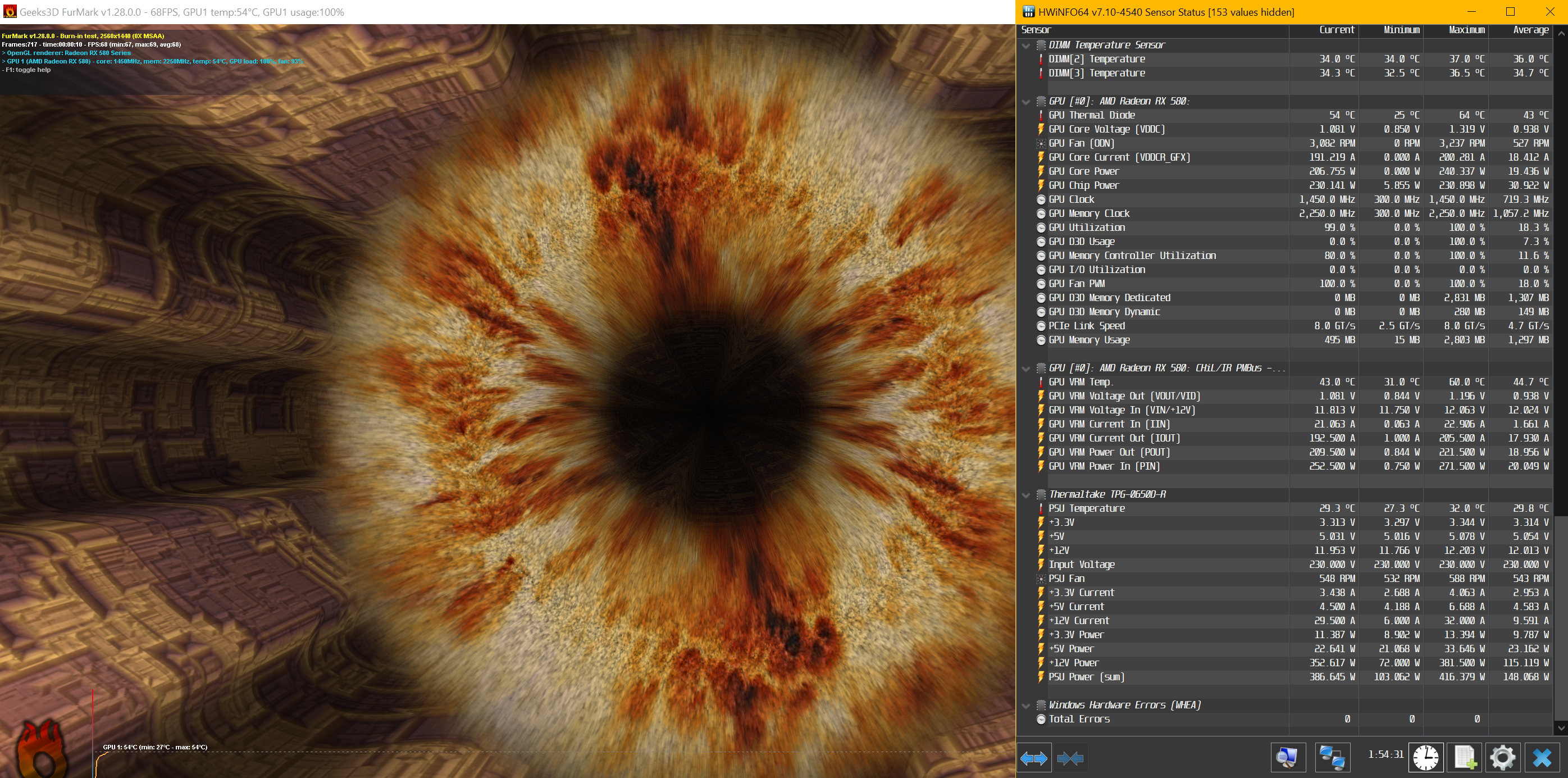Image resolution: width=1568 pixels, height=778 pixels.
Task: Click the HWiNFO64 title bar icon
Action: click(x=1028, y=12)
